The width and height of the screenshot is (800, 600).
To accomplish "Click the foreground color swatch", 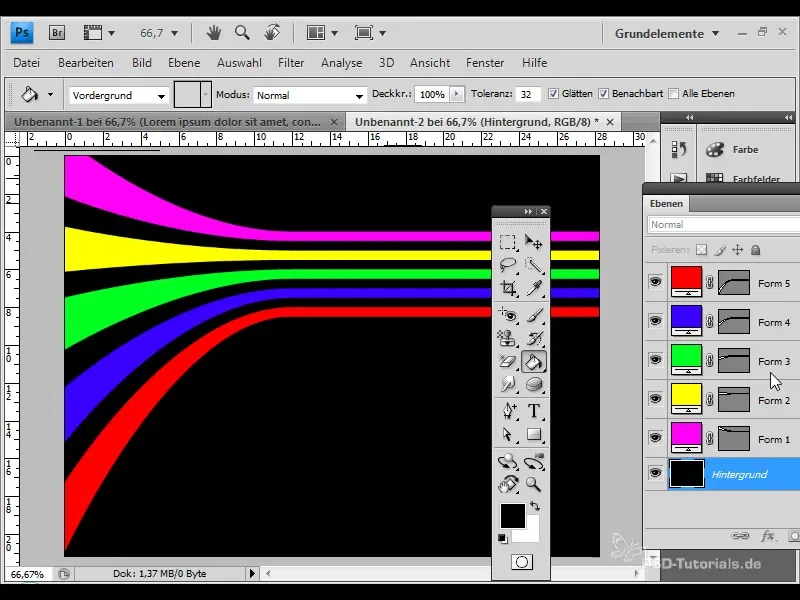I will 513,516.
